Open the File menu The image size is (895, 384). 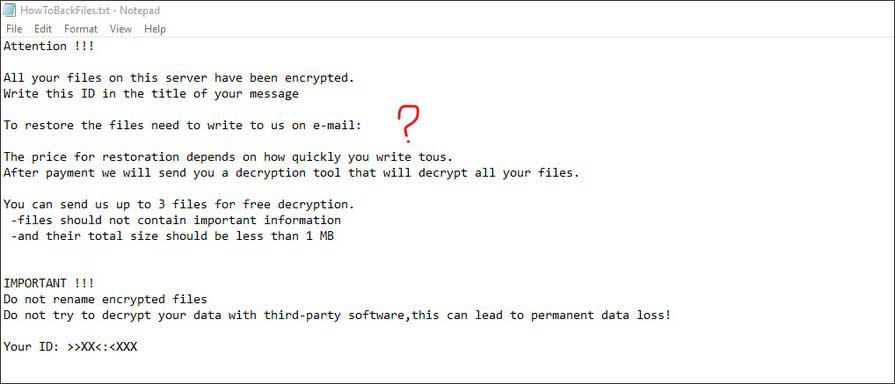14,29
